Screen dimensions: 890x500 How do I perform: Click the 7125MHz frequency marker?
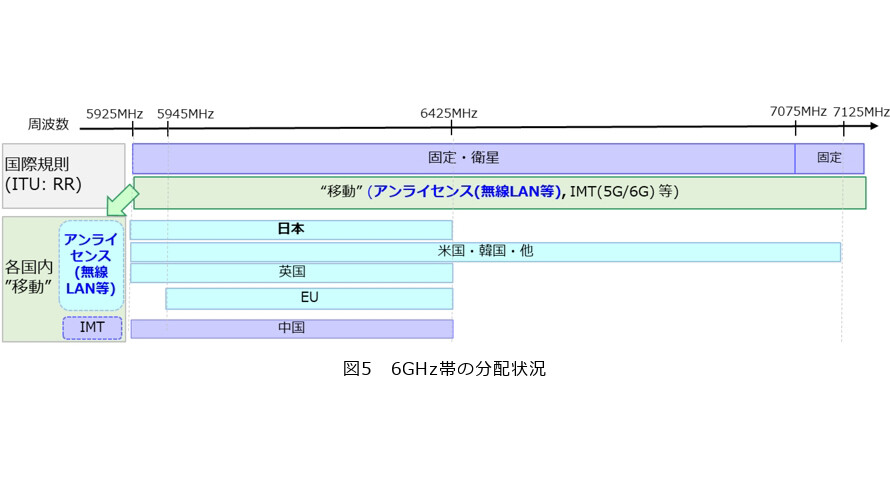861,112
